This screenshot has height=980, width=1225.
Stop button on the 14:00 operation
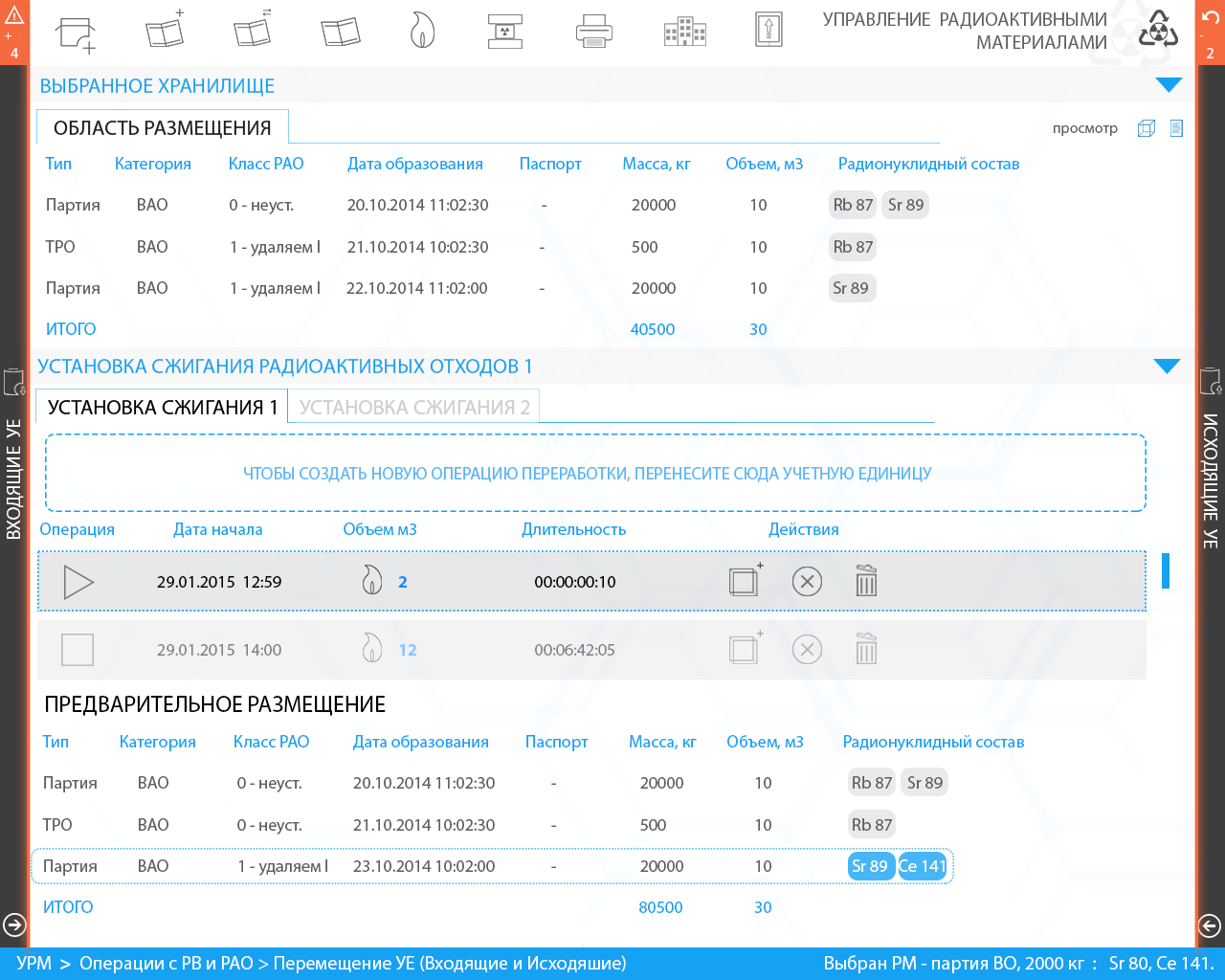[78, 650]
